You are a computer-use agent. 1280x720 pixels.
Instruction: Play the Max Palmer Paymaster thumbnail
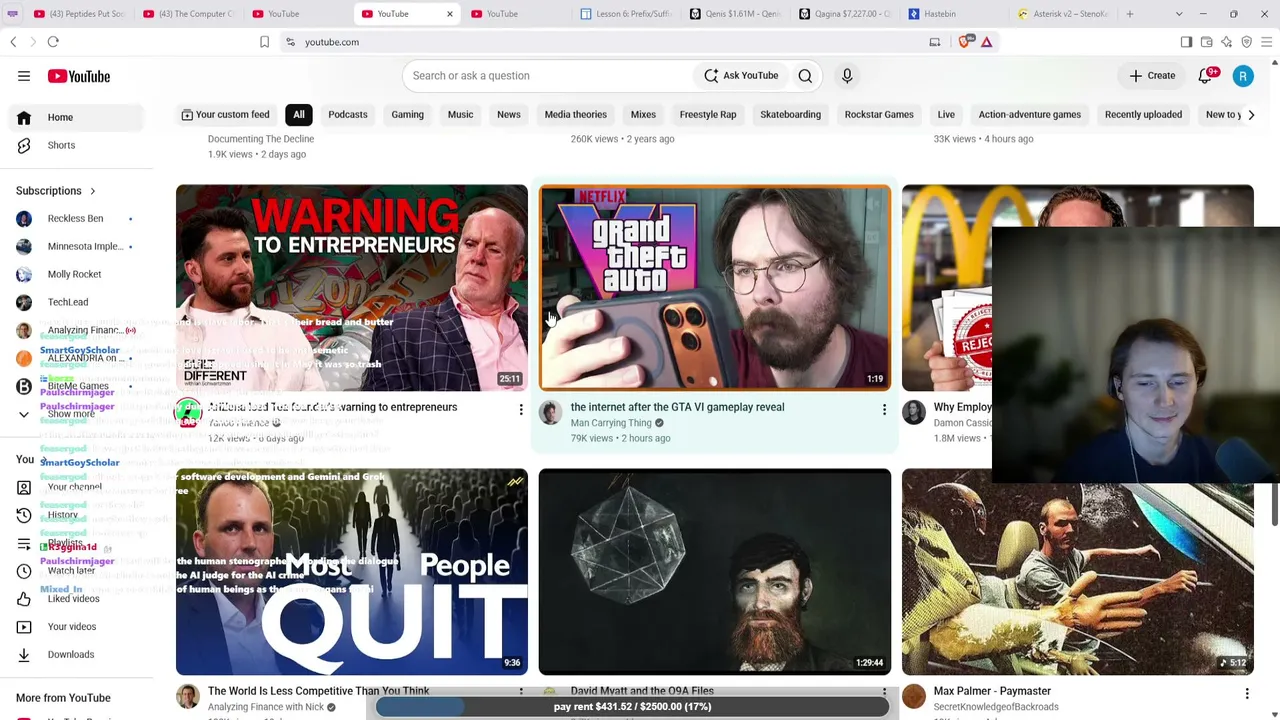1078,572
